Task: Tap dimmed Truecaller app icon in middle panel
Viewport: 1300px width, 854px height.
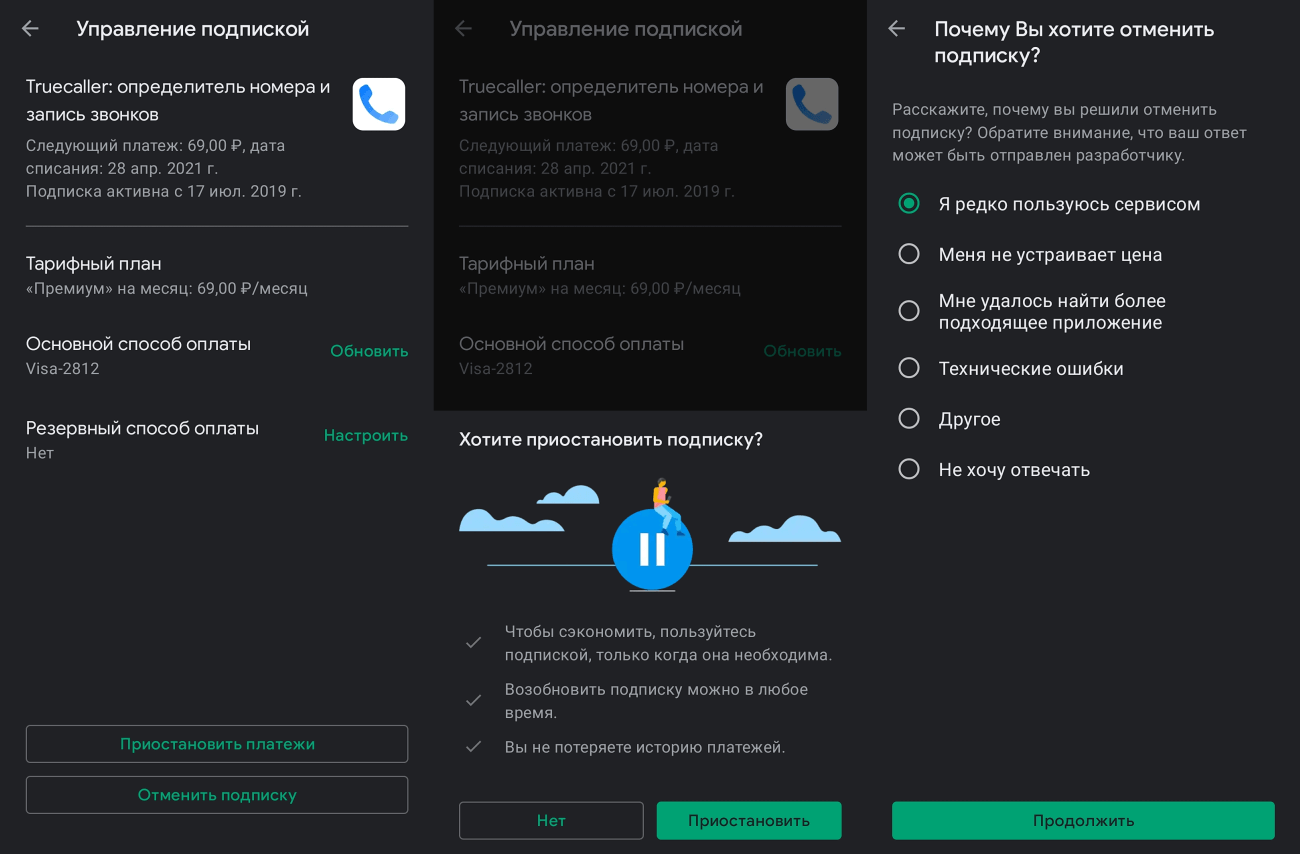Action: coord(812,104)
